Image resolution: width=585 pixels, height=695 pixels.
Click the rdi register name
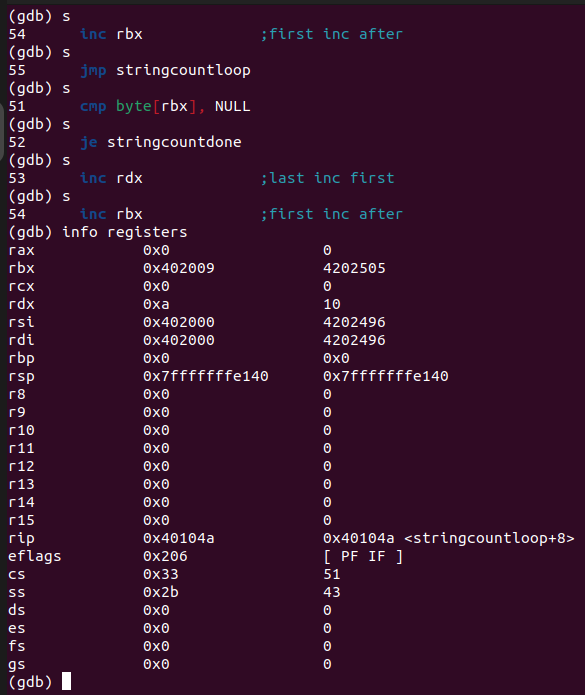(x=21, y=340)
